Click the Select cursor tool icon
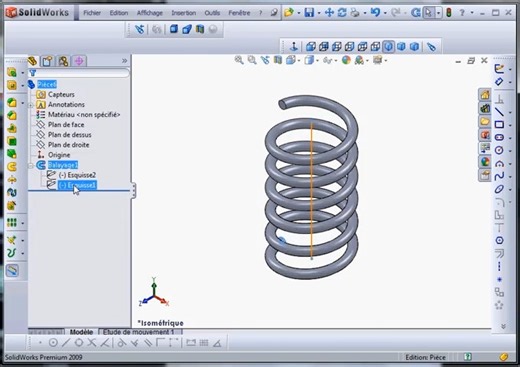The height and width of the screenshot is (367, 520). (428, 13)
